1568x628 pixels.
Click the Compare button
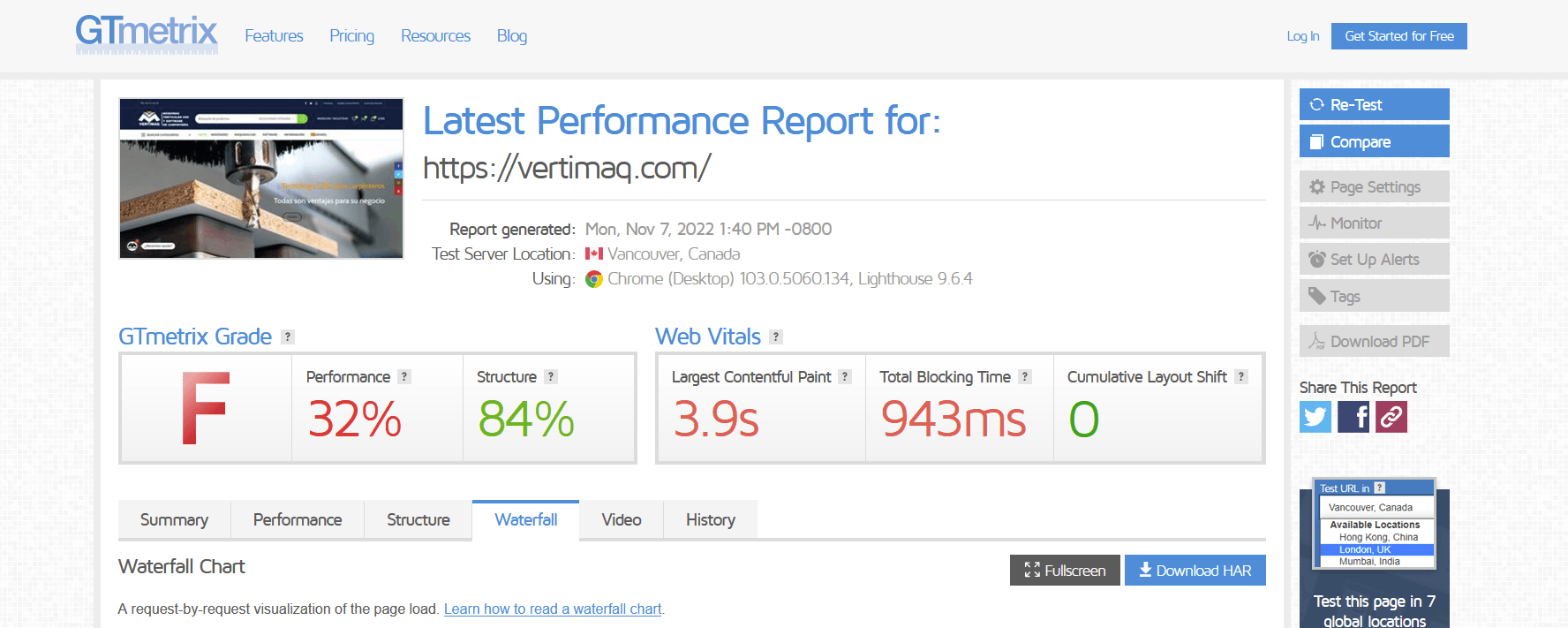pyautogui.click(x=1375, y=141)
